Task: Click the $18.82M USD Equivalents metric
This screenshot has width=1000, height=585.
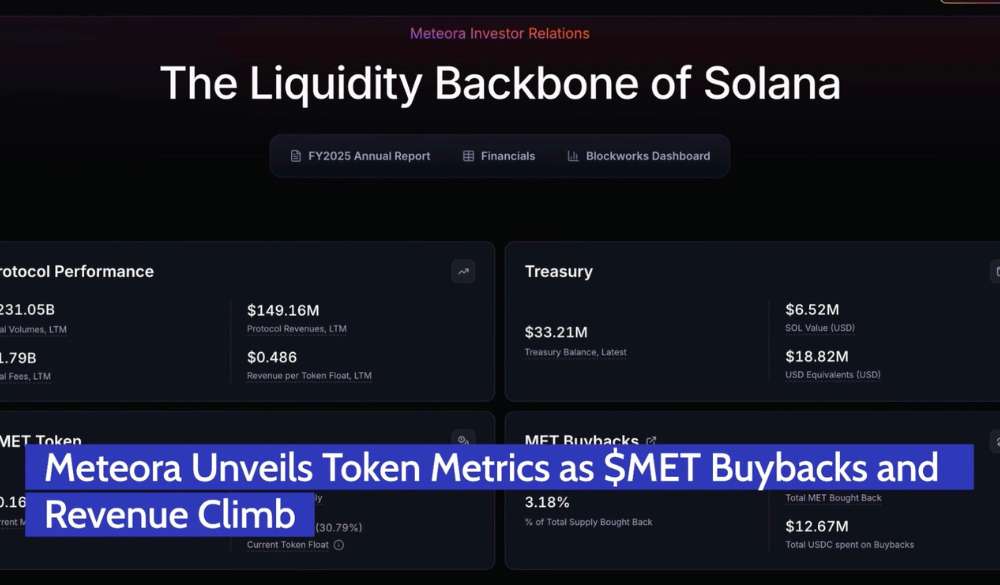Action: pos(817,357)
